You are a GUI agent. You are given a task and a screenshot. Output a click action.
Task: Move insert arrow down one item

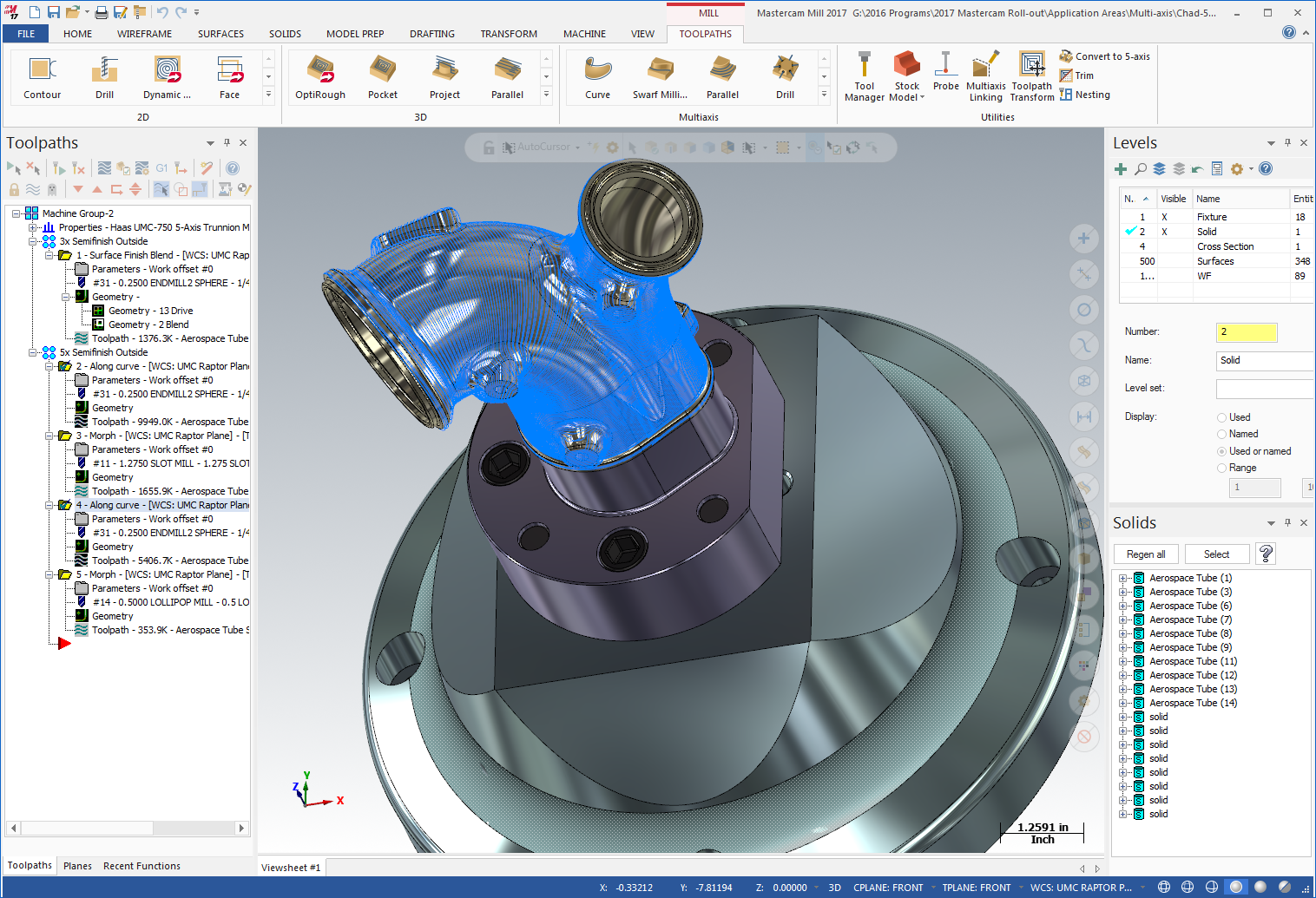(x=78, y=189)
